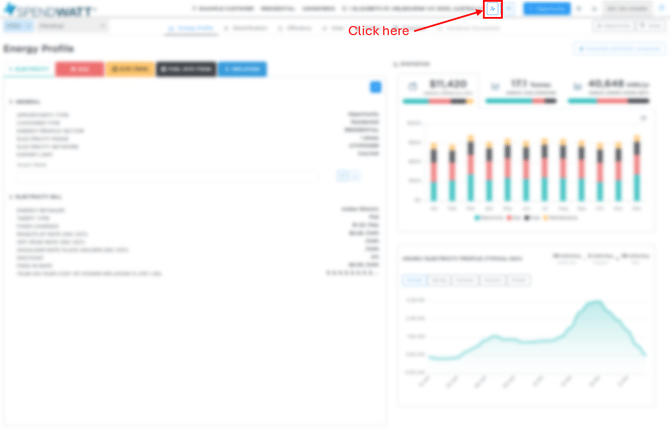Select the yellow energy type tab
Screen dimensions: 670x436
click(130, 69)
